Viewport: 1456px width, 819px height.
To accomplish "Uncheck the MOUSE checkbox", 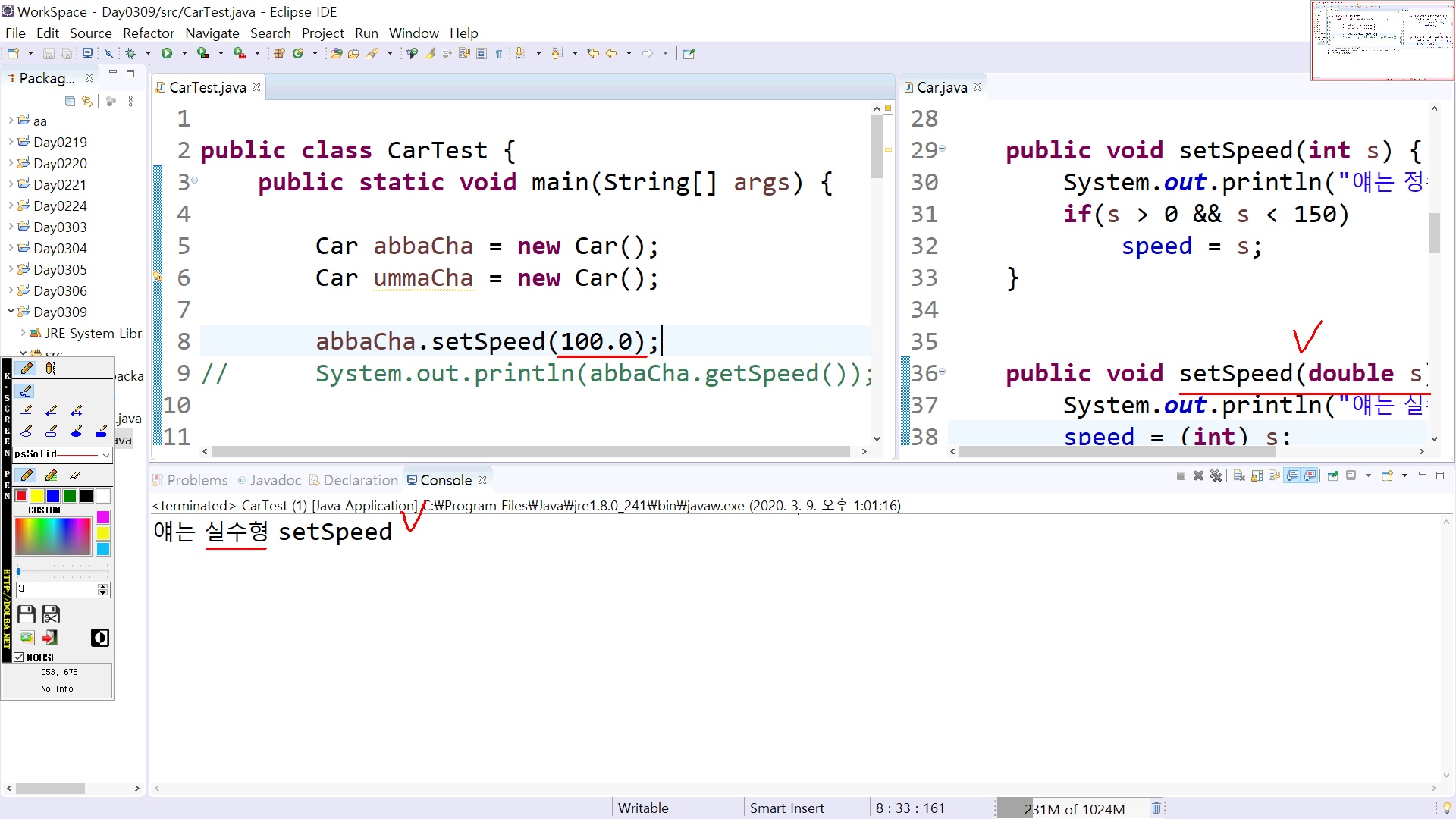I will [19, 657].
